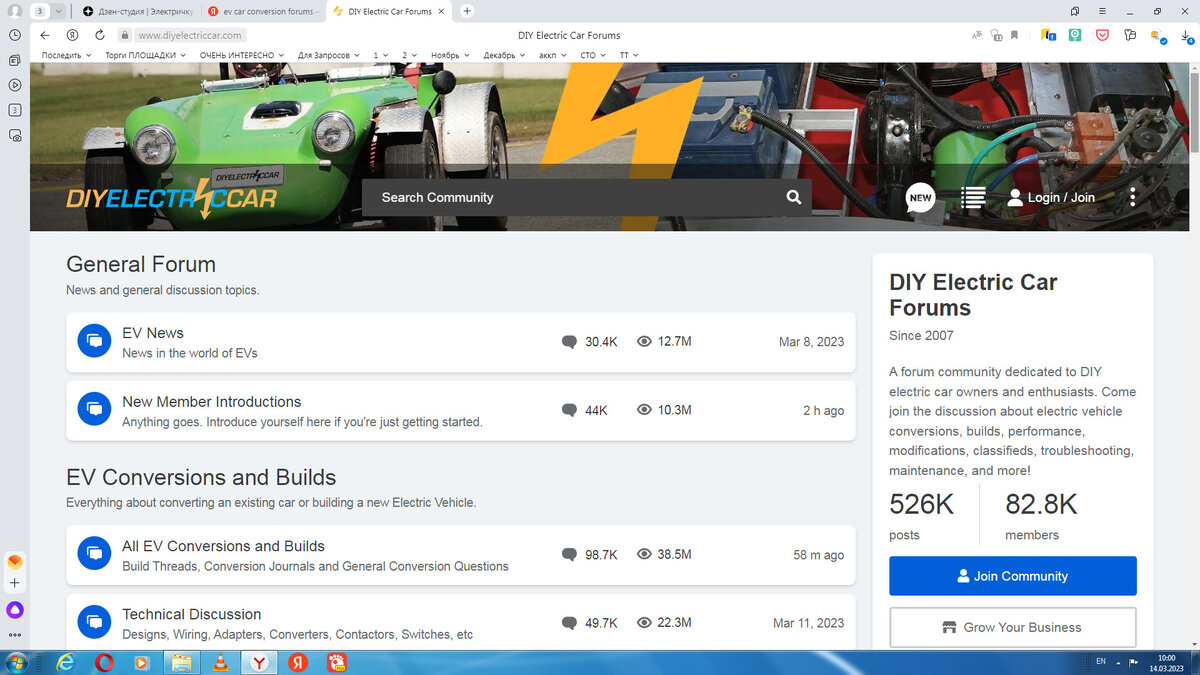
Task: Open Windows Explorer folder icon in taskbar
Action: [181, 662]
